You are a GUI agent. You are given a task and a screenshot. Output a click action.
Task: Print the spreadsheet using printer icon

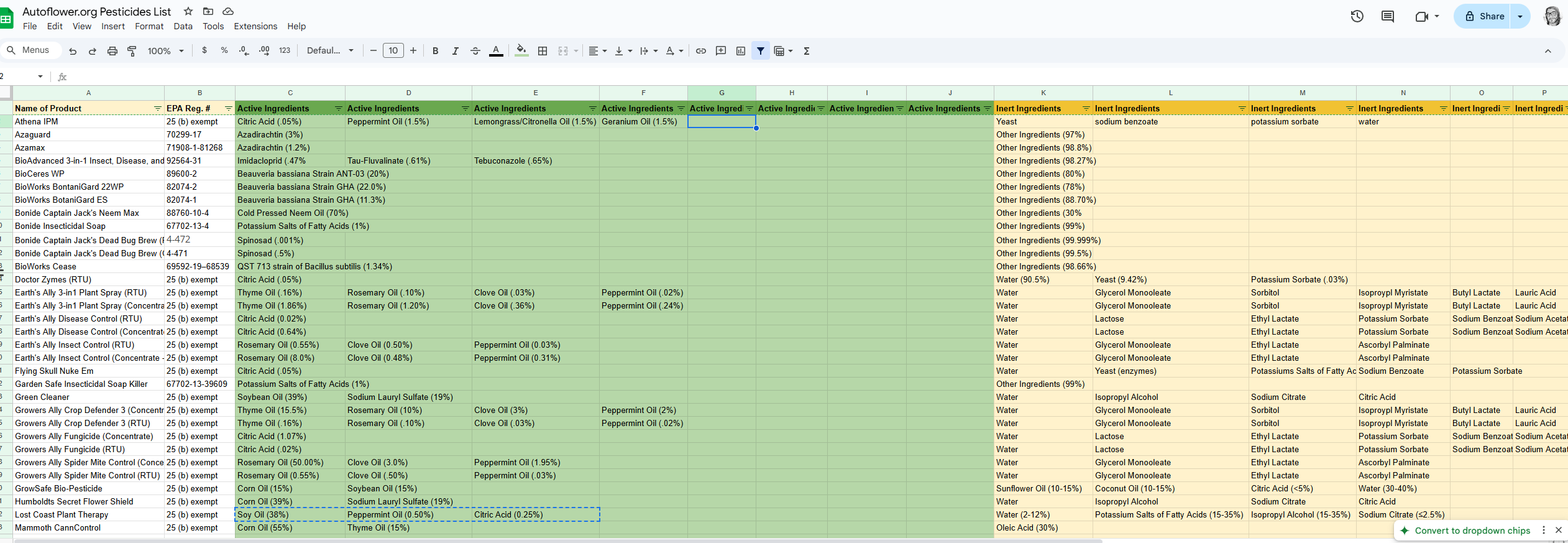(x=112, y=51)
